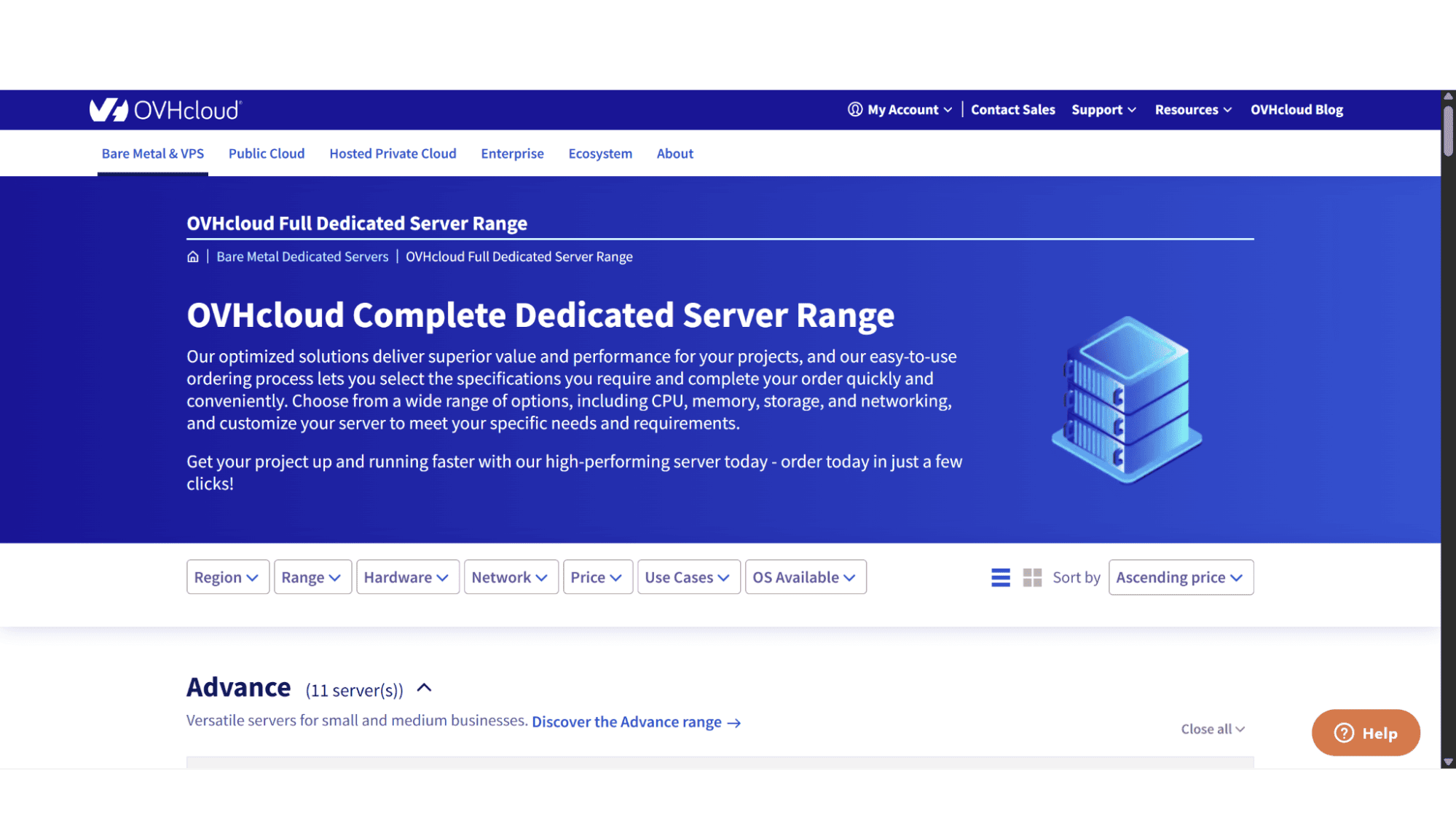Click the OVHcloud Complete Dedicated Server Range heading
Image resolution: width=1456 pixels, height=819 pixels.
[x=540, y=315]
